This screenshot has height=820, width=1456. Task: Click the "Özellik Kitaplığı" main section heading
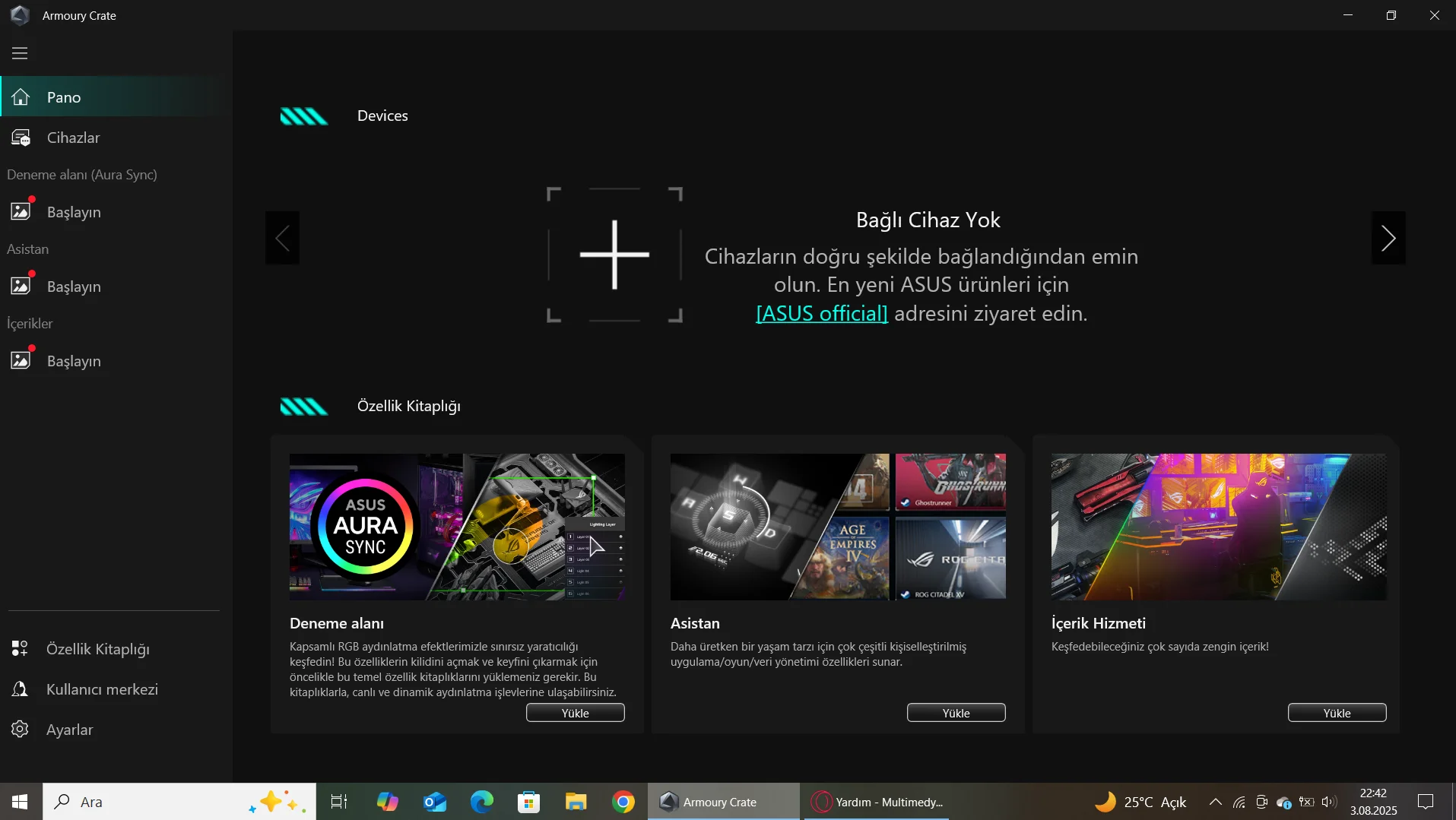coord(409,406)
